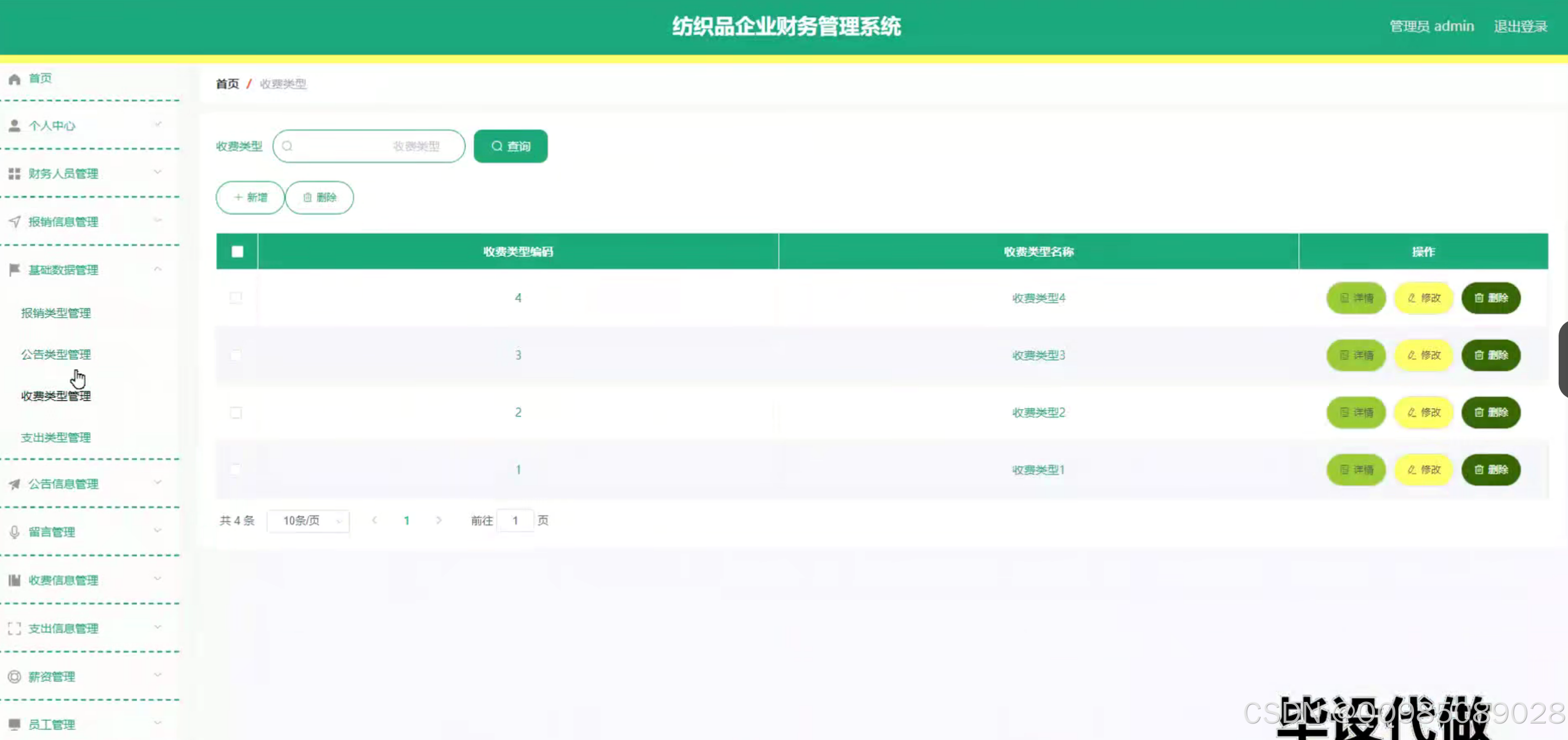1568x740 pixels.
Task: Open 财务人员管理 via its grid icon
Action: (13, 173)
